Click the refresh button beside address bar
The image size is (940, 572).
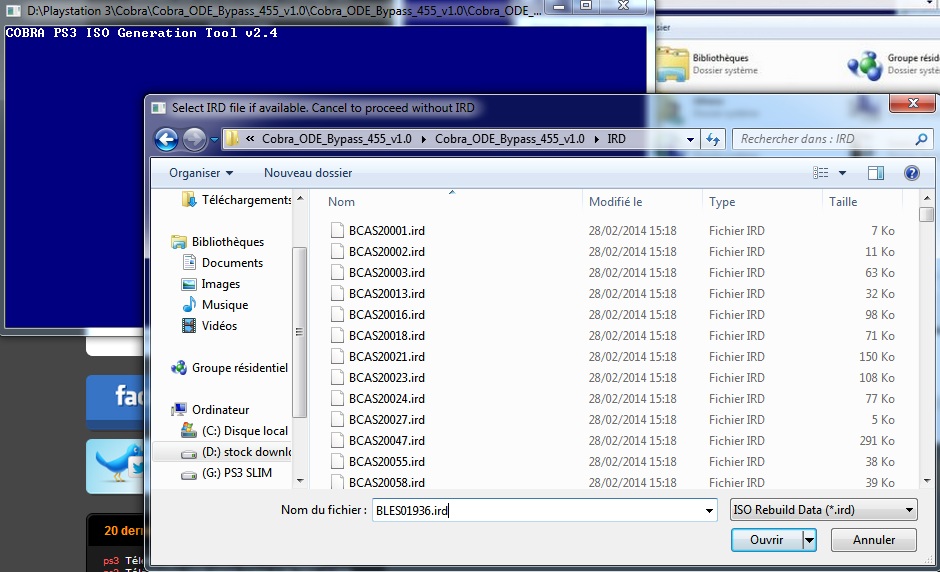tap(713, 139)
